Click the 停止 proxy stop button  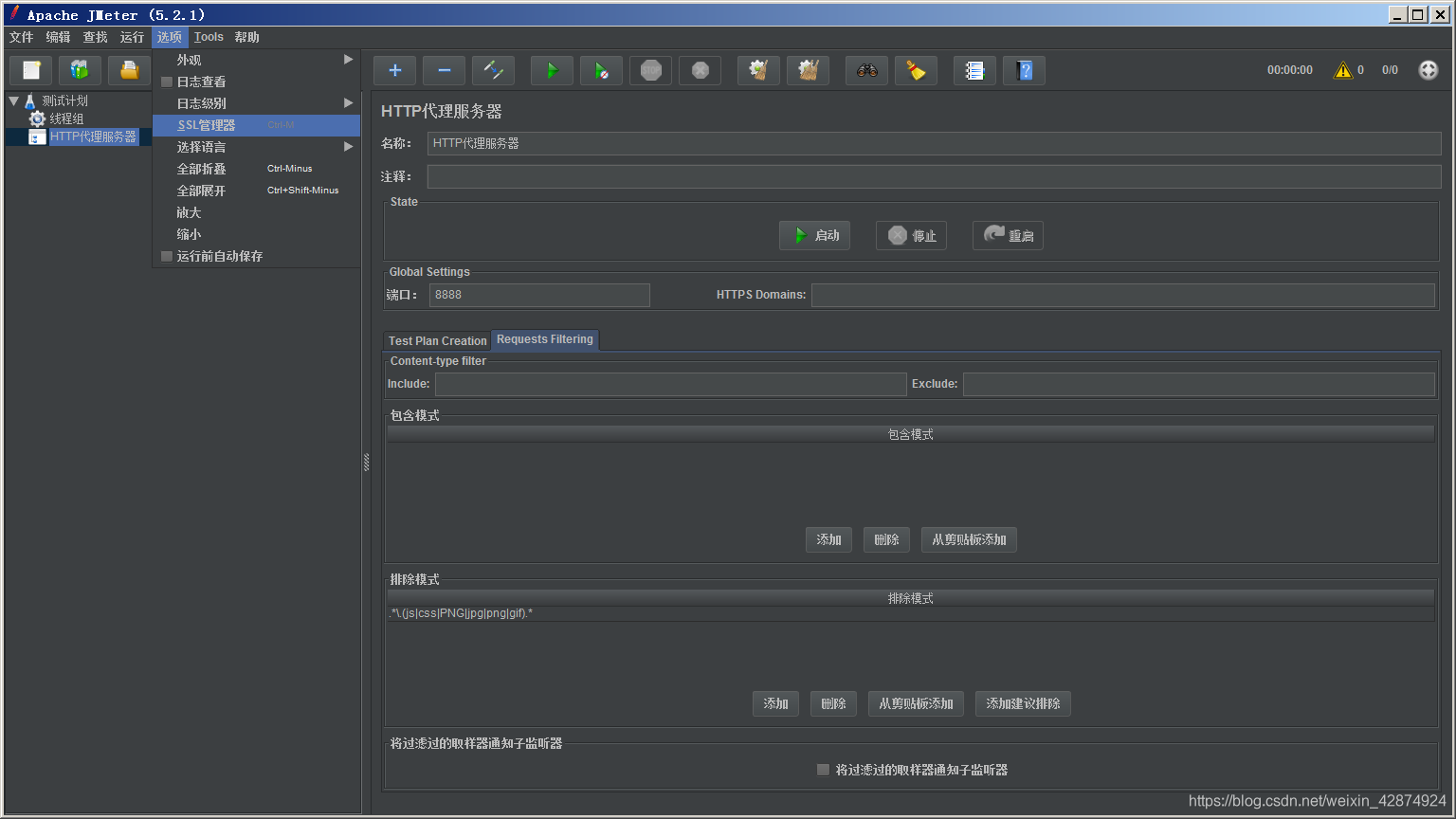911,235
